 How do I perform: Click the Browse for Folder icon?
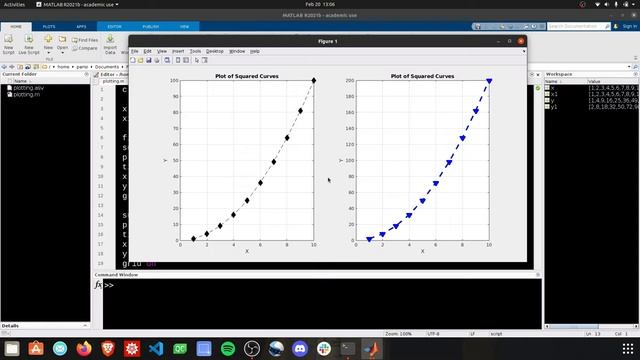click(28, 67)
